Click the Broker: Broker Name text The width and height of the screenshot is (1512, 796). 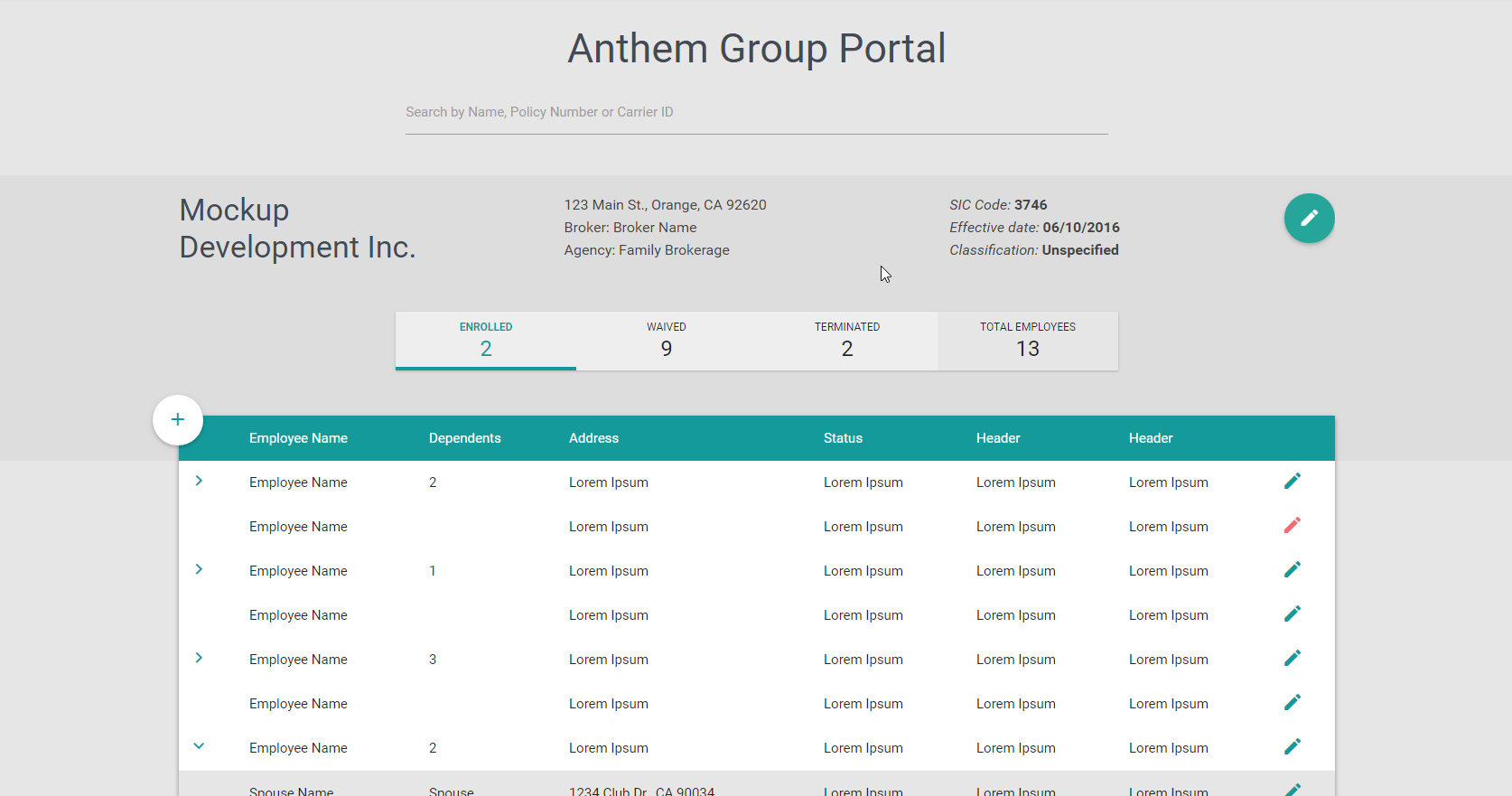pyautogui.click(x=630, y=228)
